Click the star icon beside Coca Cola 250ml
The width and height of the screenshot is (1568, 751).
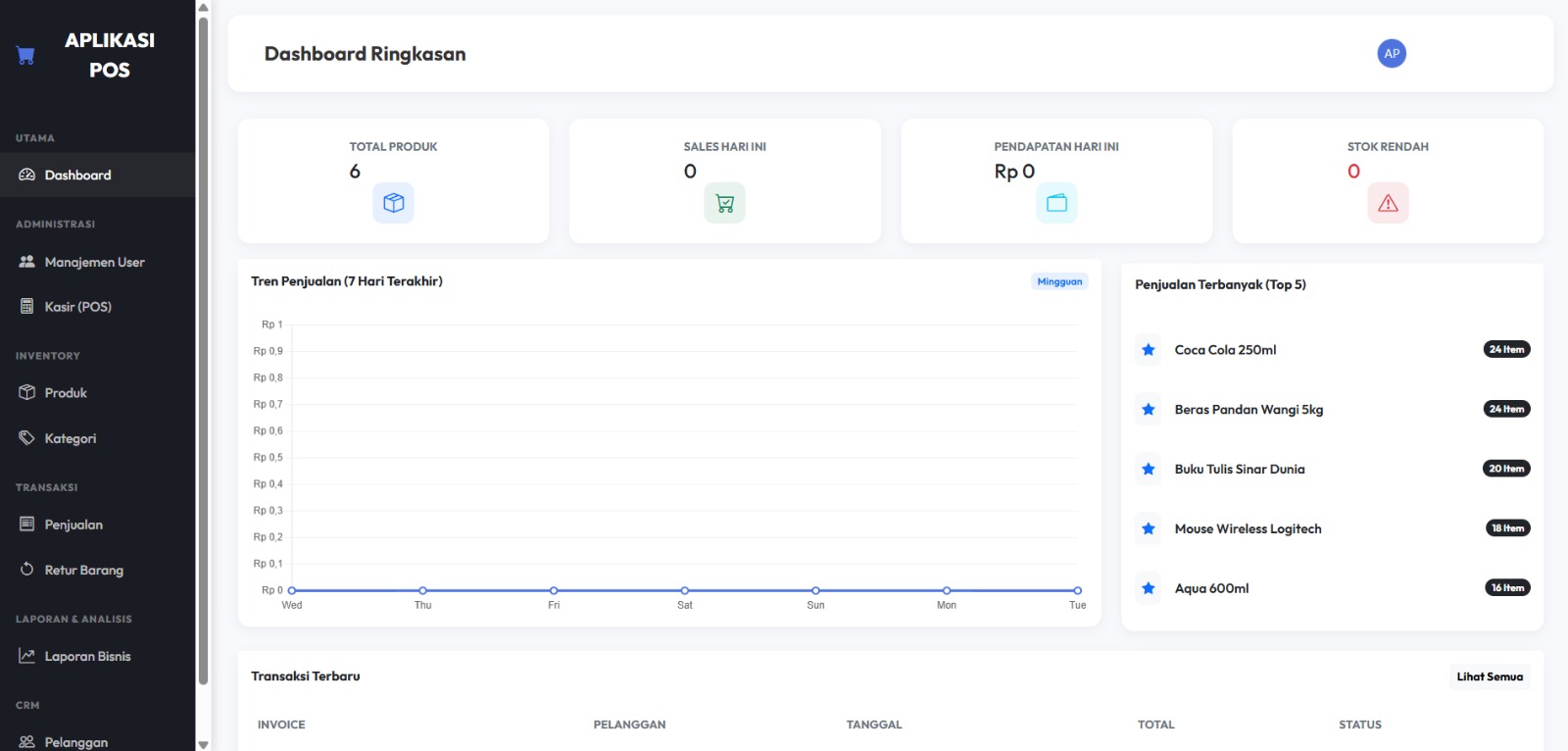tap(1149, 350)
